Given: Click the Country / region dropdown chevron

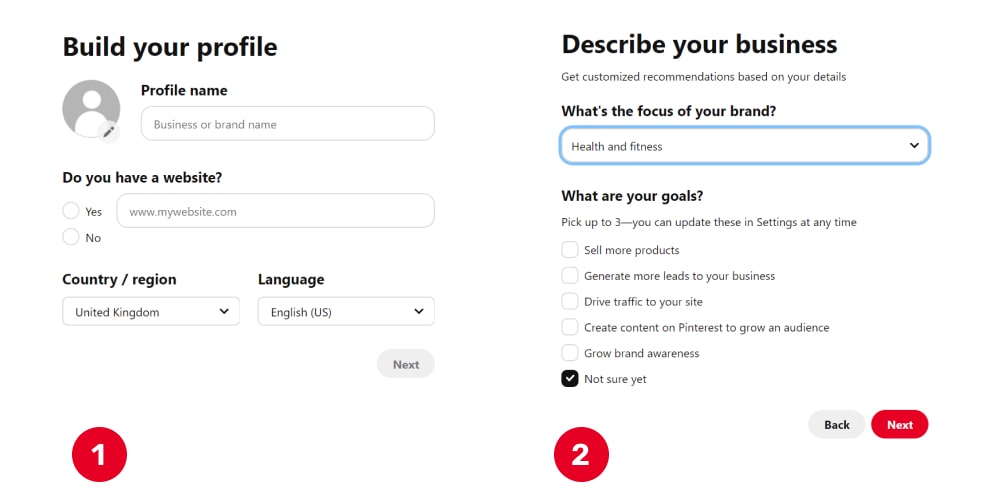Looking at the screenshot, I should click(224, 311).
